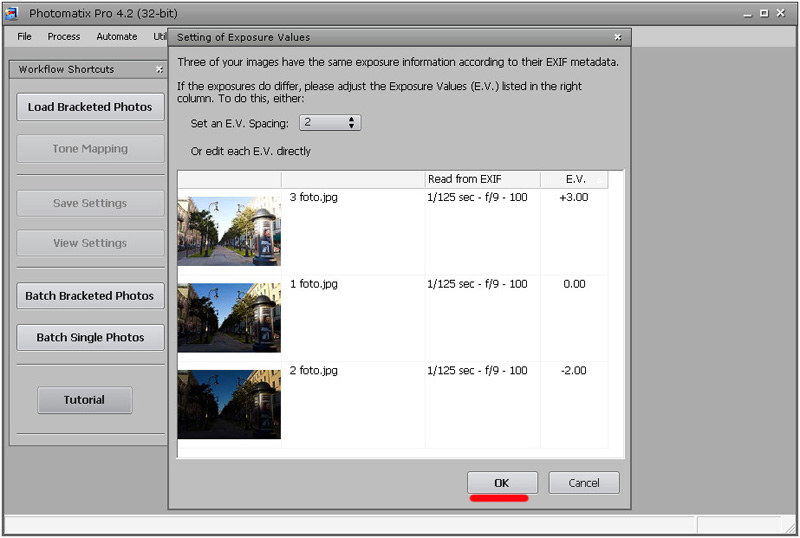Maximize the Photomatix Pro window
Viewport: 800px width, 538px height.
764,13
